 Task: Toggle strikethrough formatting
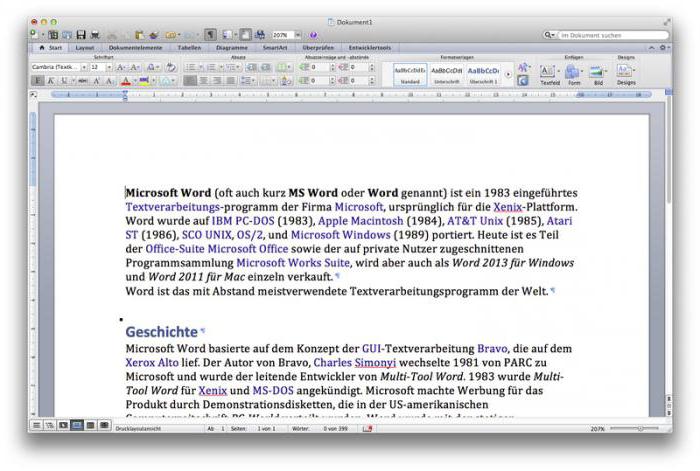tap(83, 81)
